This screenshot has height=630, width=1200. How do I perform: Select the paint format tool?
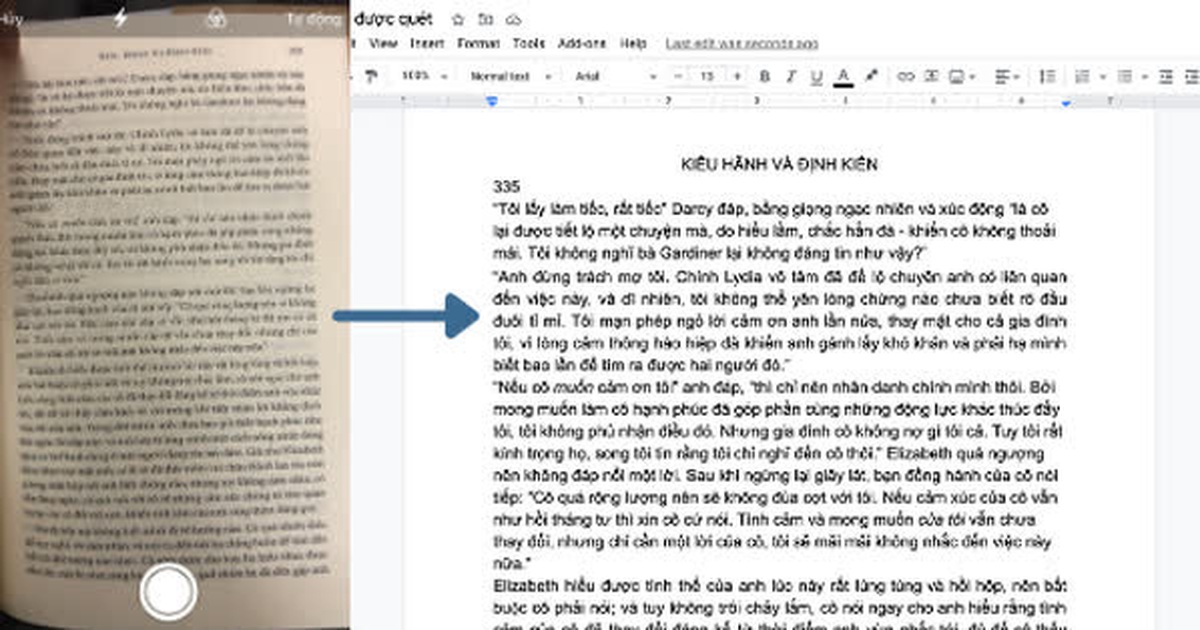tap(371, 76)
